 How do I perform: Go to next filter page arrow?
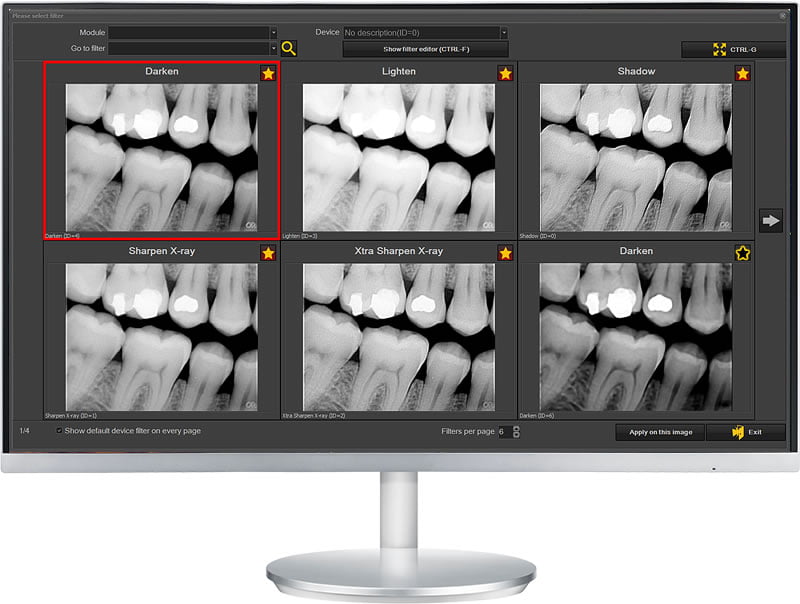(x=770, y=220)
